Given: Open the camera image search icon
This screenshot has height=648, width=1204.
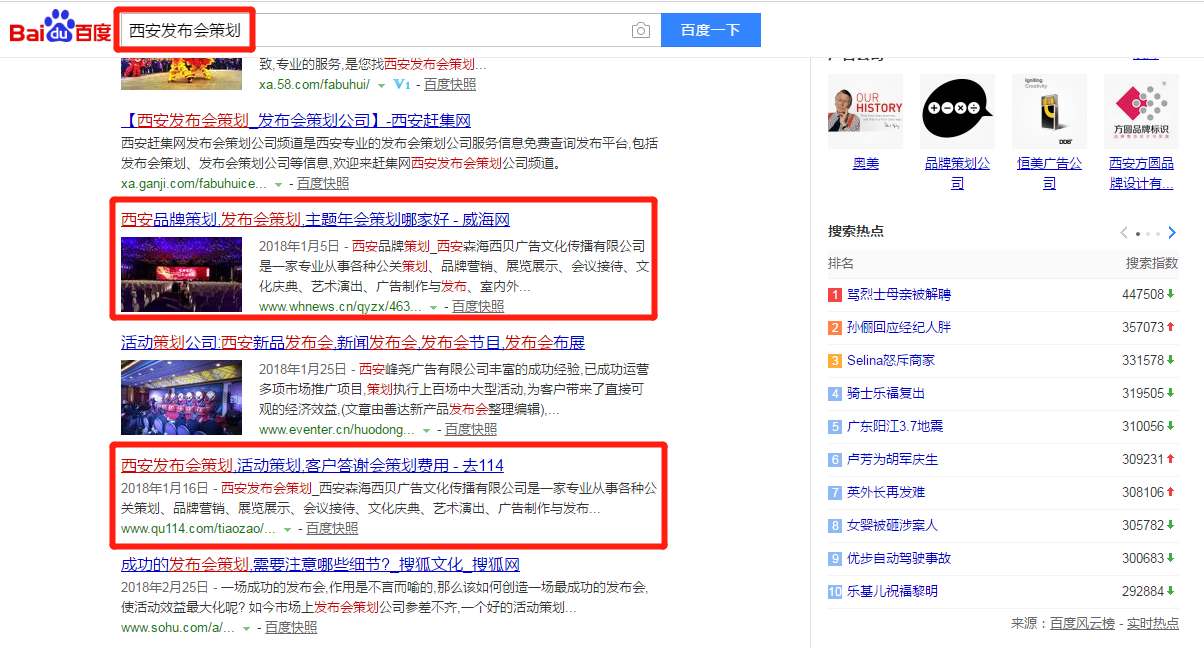Looking at the screenshot, I should pyautogui.click(x=641, y=31).
